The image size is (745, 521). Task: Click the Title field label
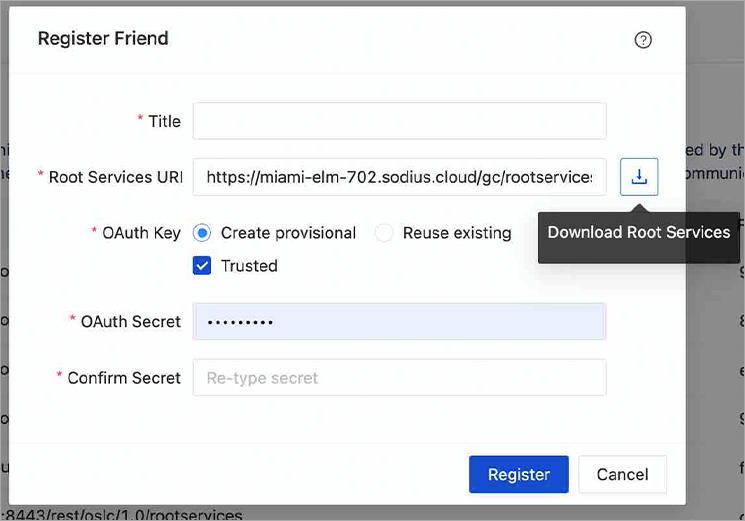[x=164, y=121]
